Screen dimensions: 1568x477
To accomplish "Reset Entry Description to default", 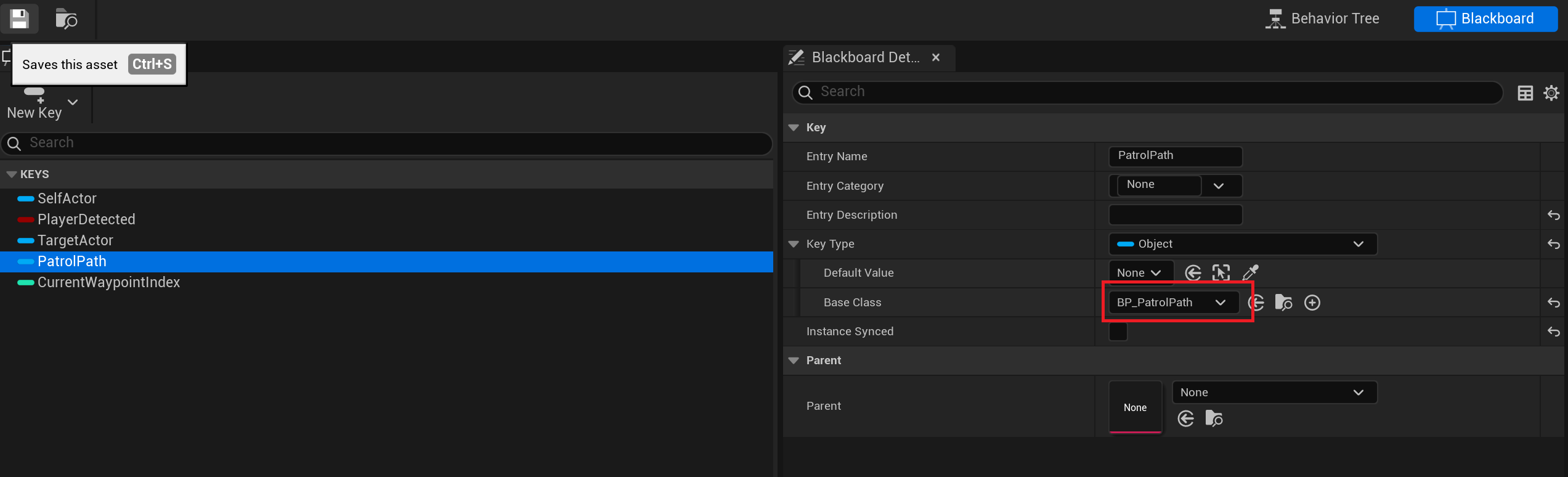I will [1554, 215].
